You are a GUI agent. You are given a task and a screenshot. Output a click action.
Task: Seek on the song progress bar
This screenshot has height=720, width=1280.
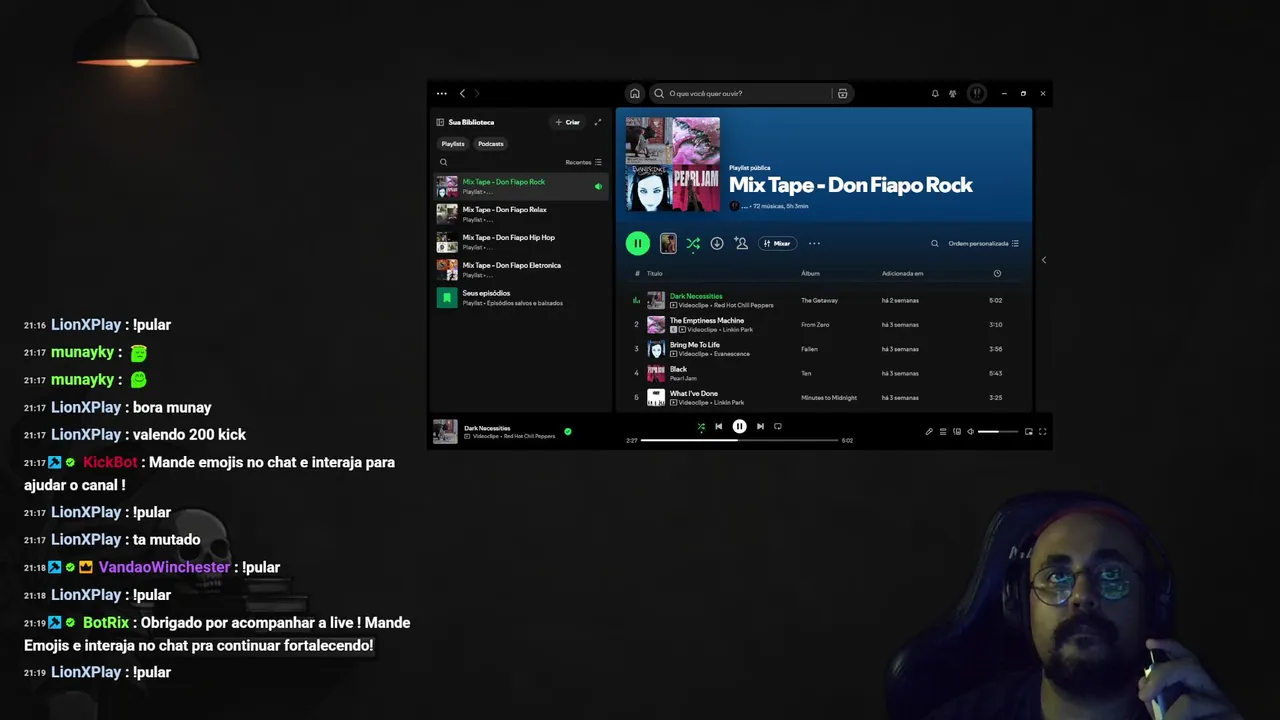pyautogui.click(x=739, y=440)
